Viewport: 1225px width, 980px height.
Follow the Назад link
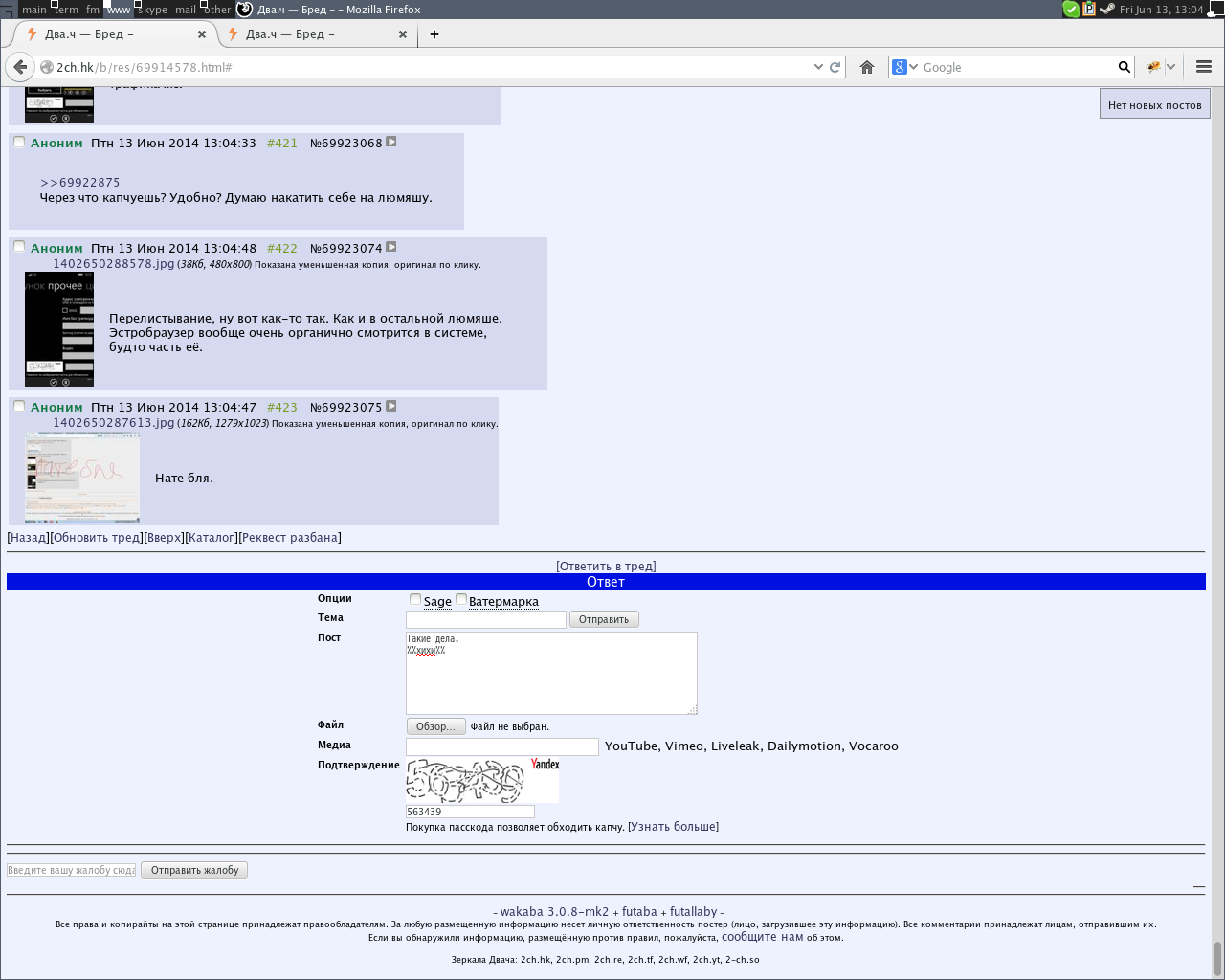pos(28,538)
